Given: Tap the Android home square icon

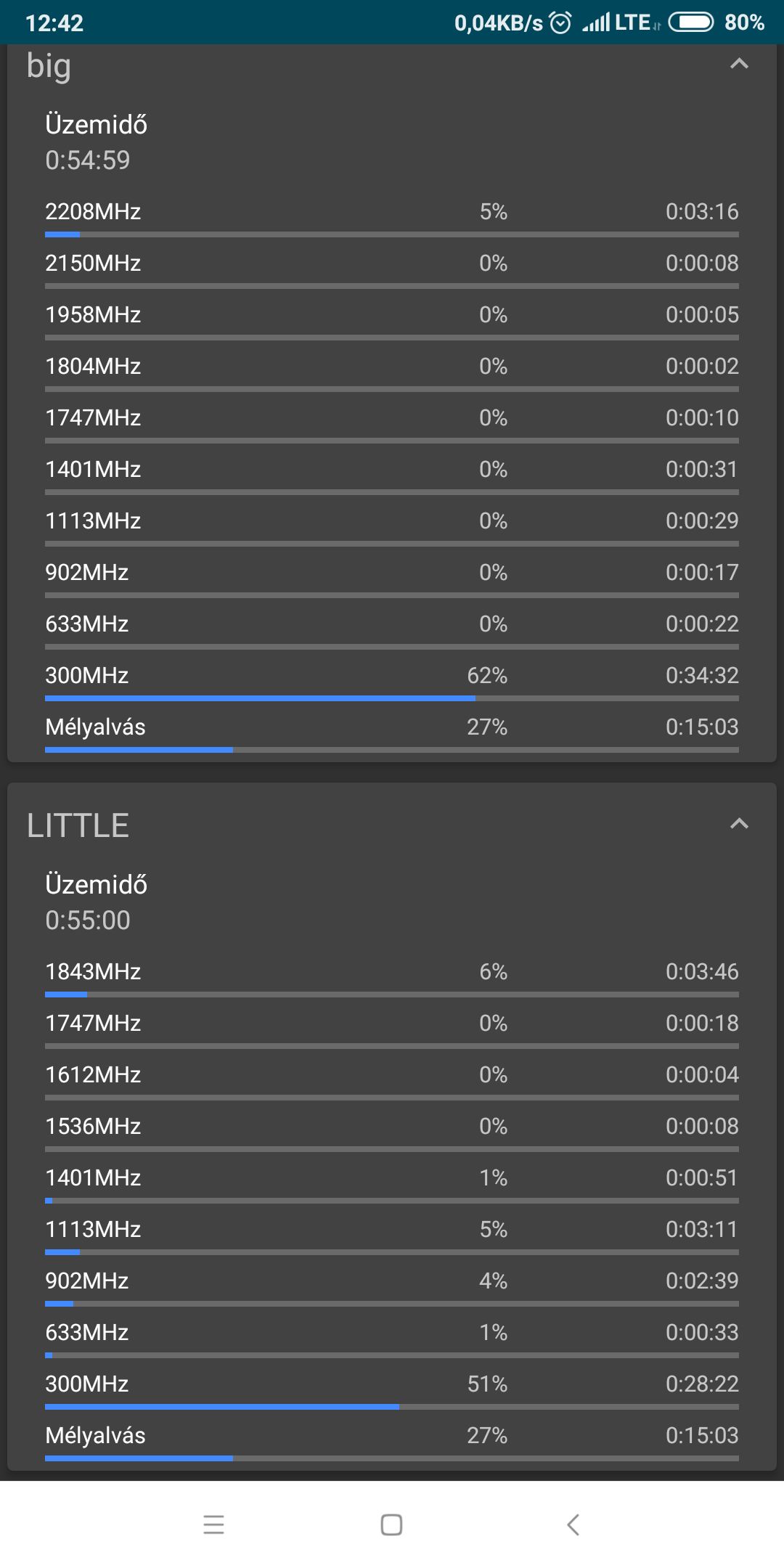Looking at the screenshot, I should tap(391, 1524).
